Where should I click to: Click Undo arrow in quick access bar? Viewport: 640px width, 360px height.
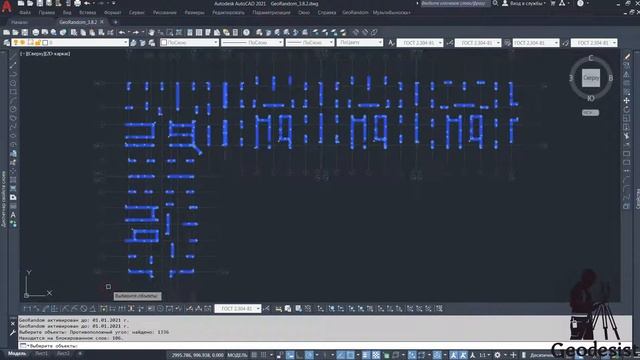(87, 3)
